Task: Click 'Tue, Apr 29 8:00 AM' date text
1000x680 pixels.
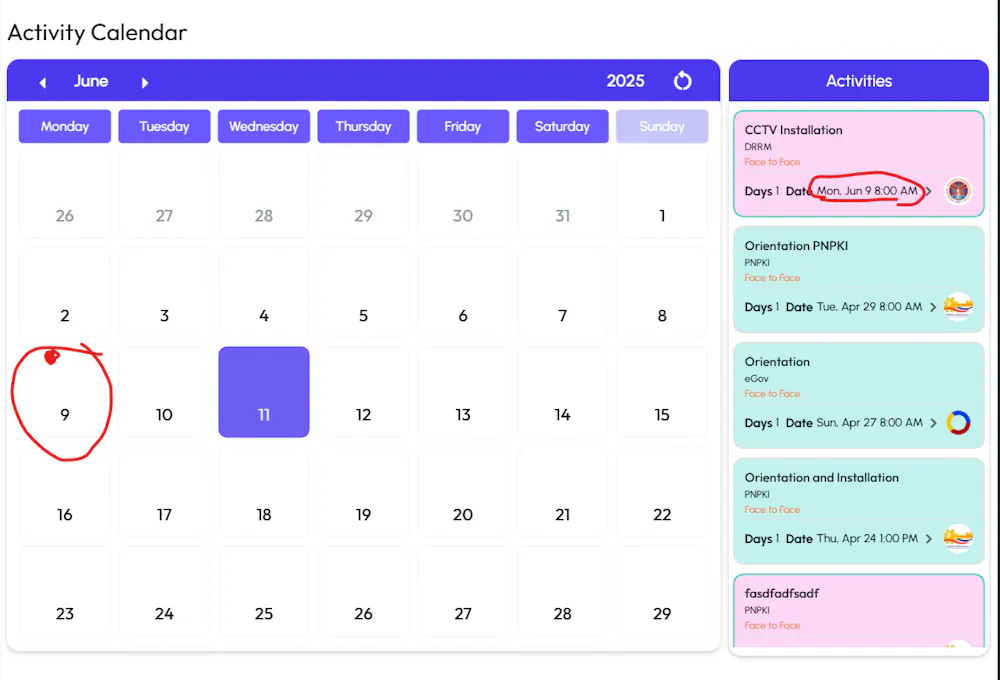Action: tap(869, 307)
